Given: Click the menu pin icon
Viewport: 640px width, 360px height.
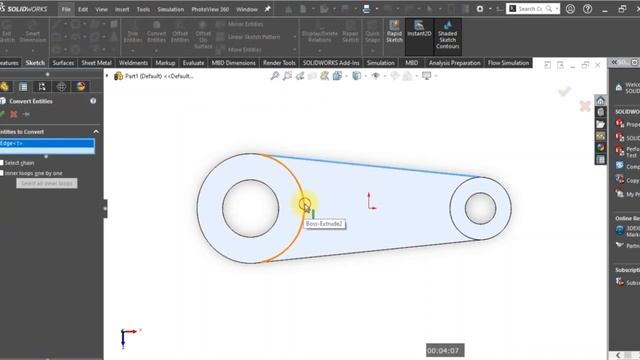Looking at the screenshot, I should [268, 9].
